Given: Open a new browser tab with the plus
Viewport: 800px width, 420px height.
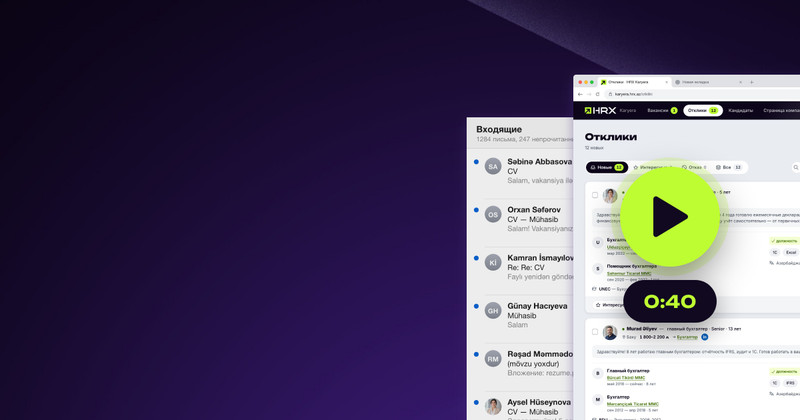Looking at the screenshot, I should tap(752, 82).
